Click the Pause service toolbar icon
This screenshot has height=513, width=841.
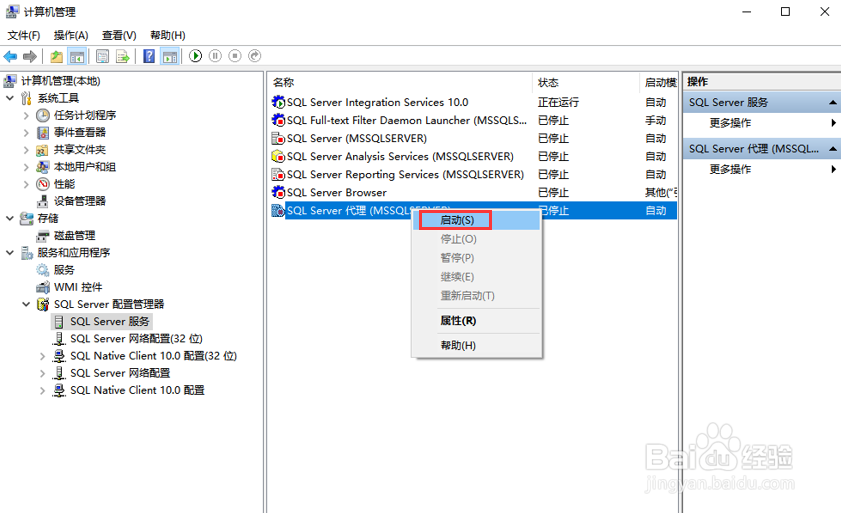215,56
